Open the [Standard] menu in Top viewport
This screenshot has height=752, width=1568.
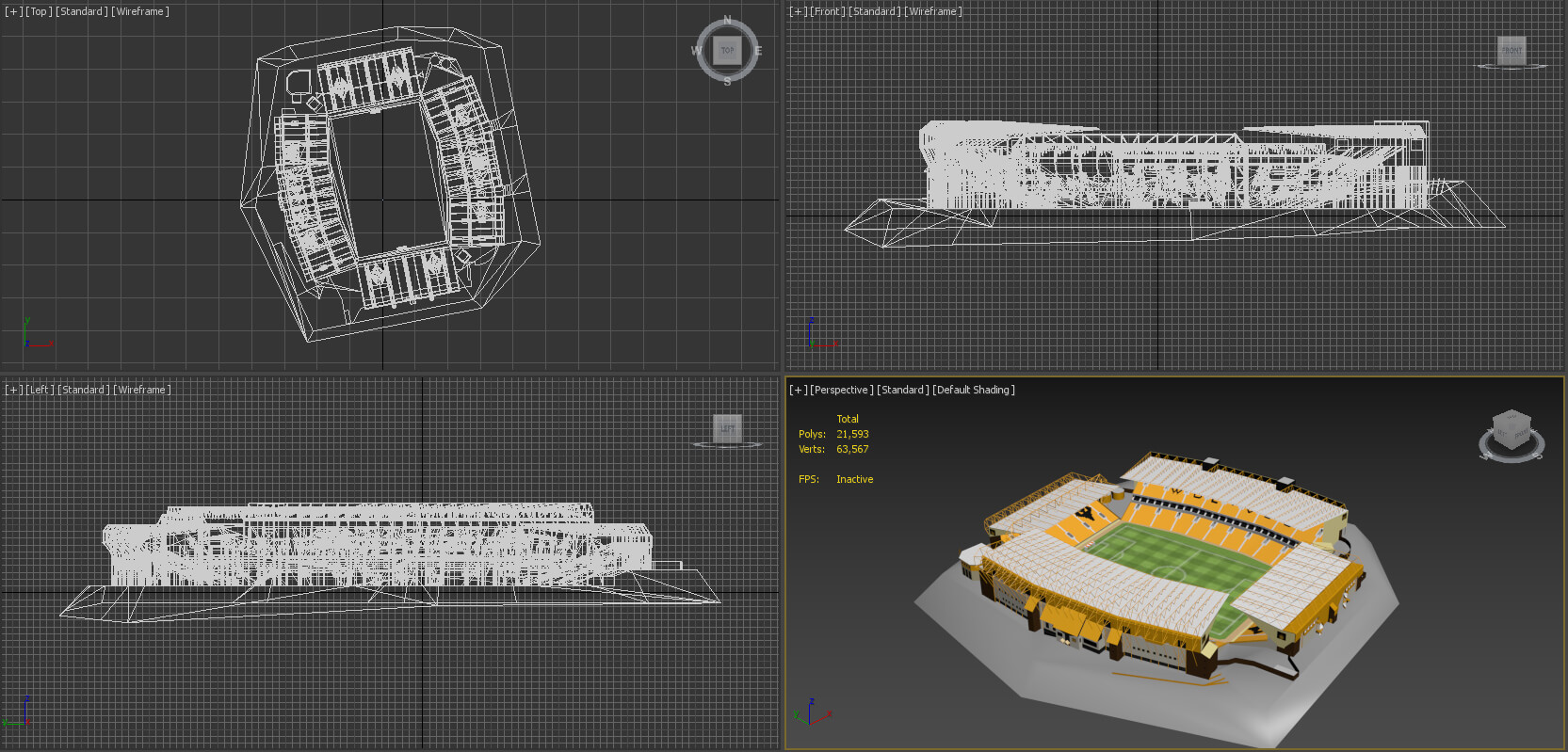(82, 11)
